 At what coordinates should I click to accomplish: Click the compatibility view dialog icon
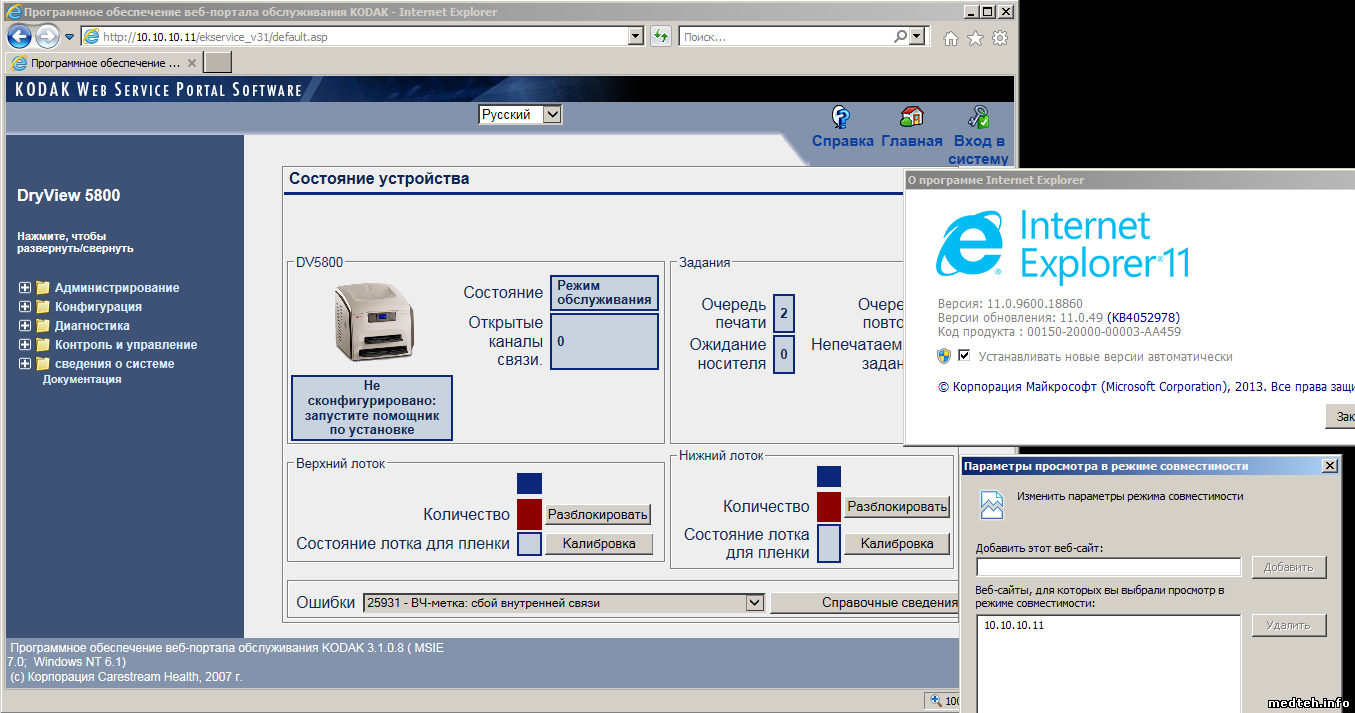[x=991, y=505]
